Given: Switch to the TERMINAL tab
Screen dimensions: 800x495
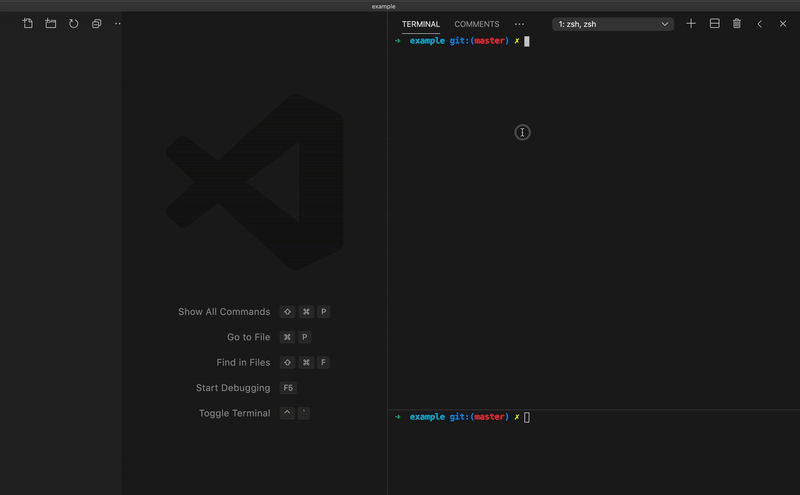Looking at the screenshot, I should 420,24.
